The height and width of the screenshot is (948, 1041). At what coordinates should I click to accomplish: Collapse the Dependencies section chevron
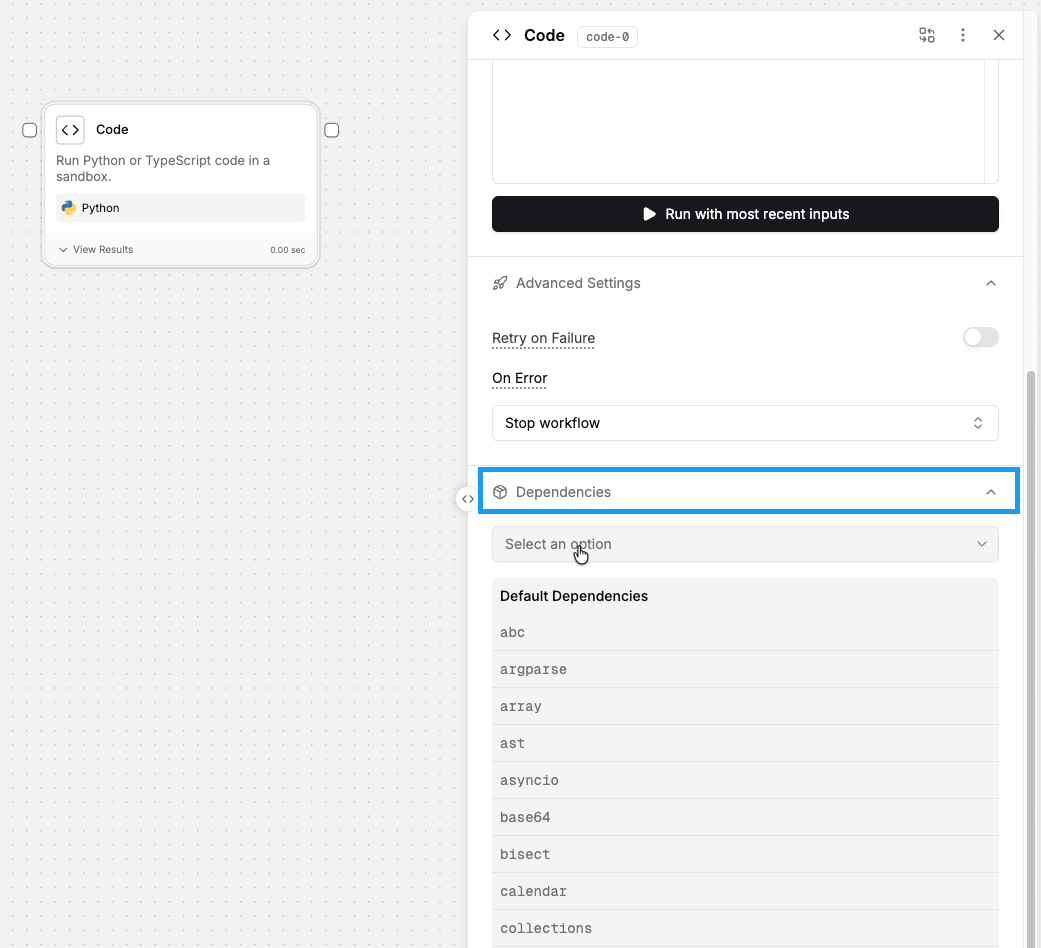(991, 492)
